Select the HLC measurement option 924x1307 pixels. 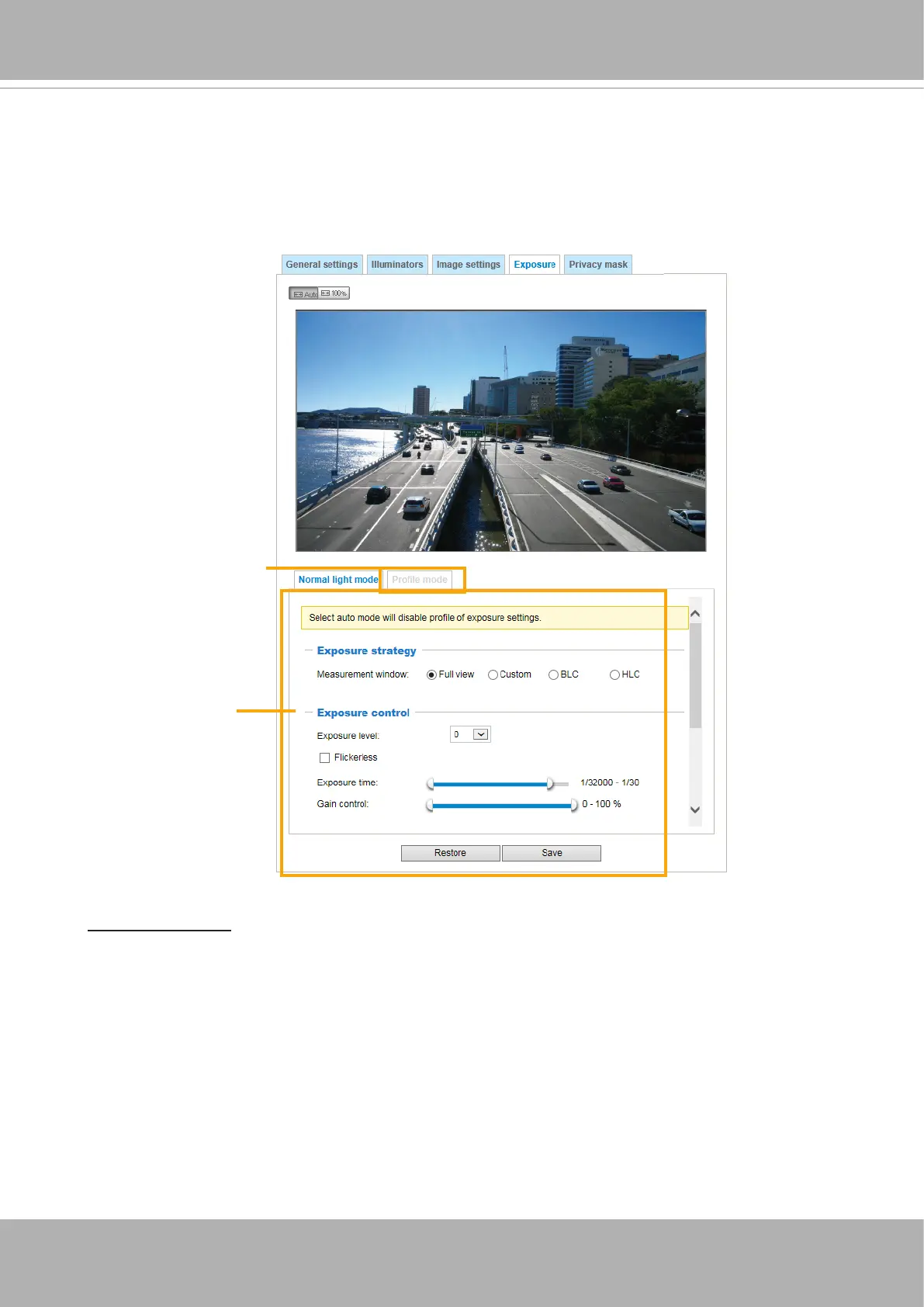click(x=614, y=675)
